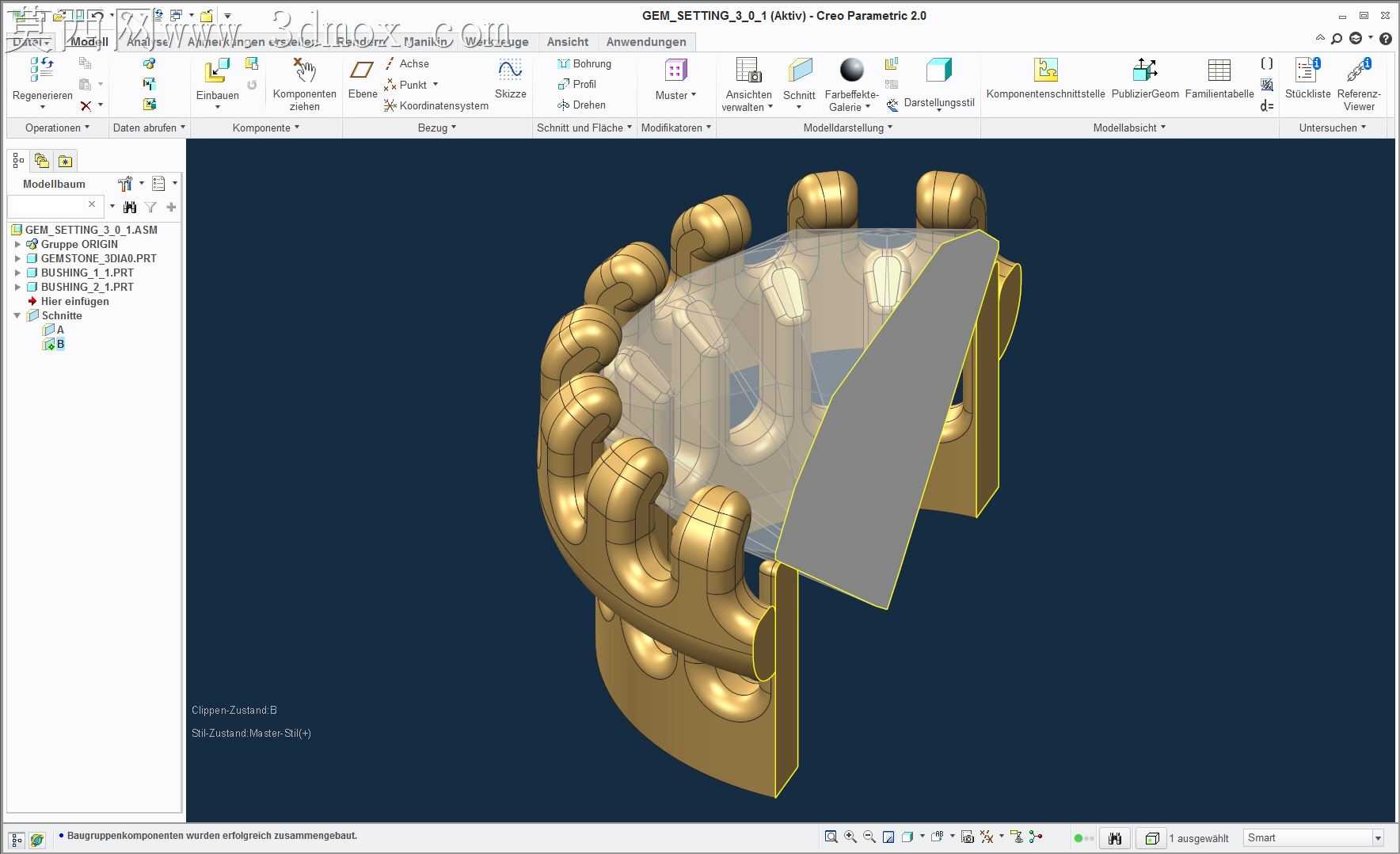Click the status bar binoculars search button

coord(1115,837)
